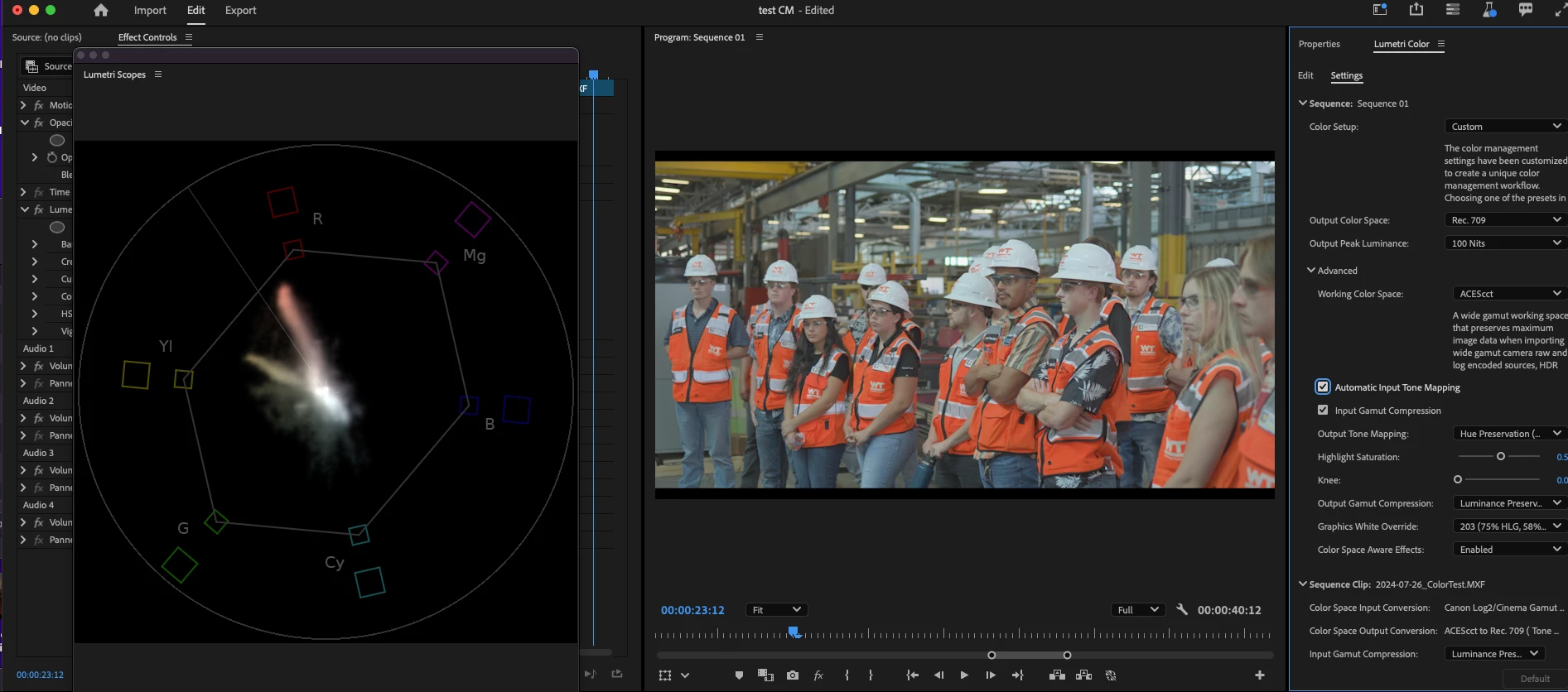1568x692 pixels.
Task: Click the Export Frame camera icon
Action: point(793,675)
